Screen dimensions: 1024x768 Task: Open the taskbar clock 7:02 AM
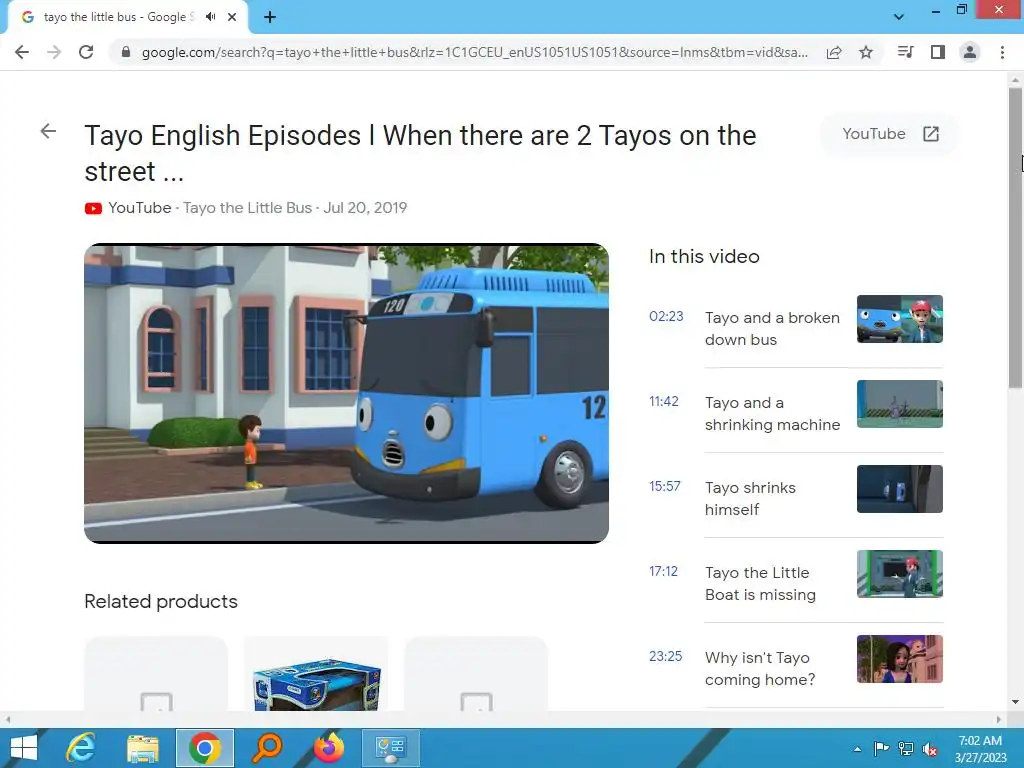tap(980, 749)
